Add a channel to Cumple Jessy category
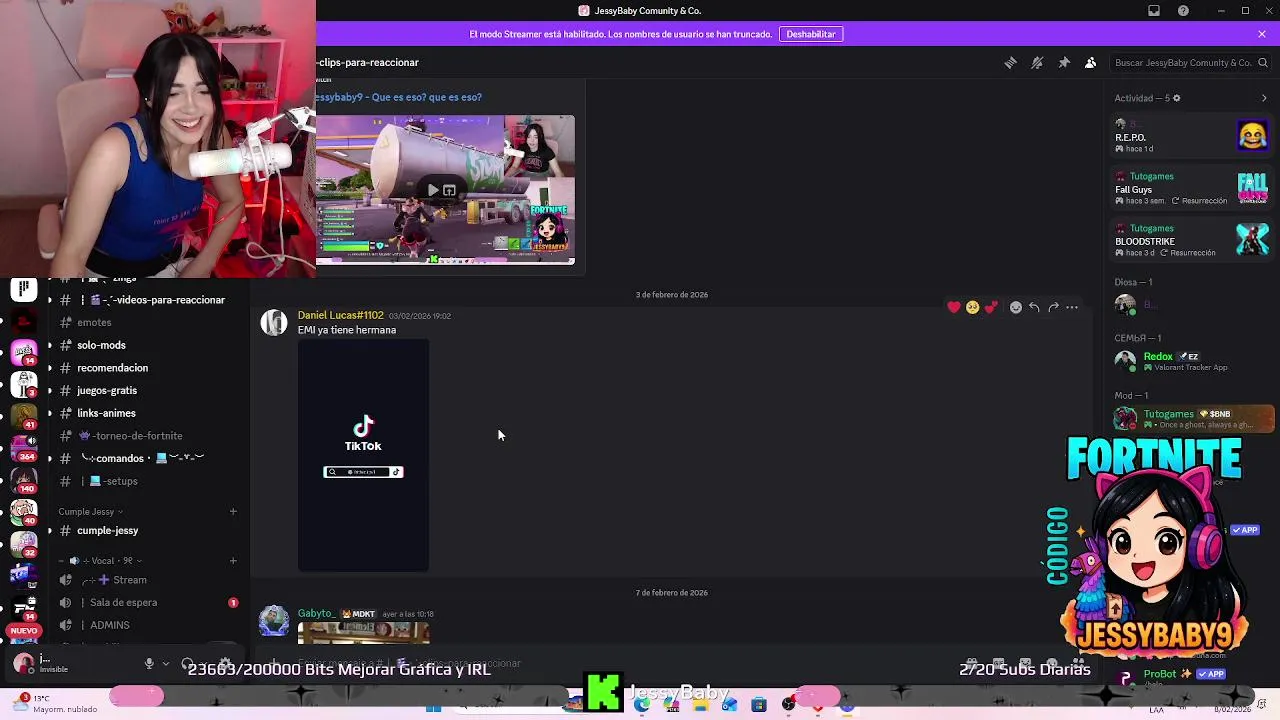 pyautogui.click(x=233, y=512)
